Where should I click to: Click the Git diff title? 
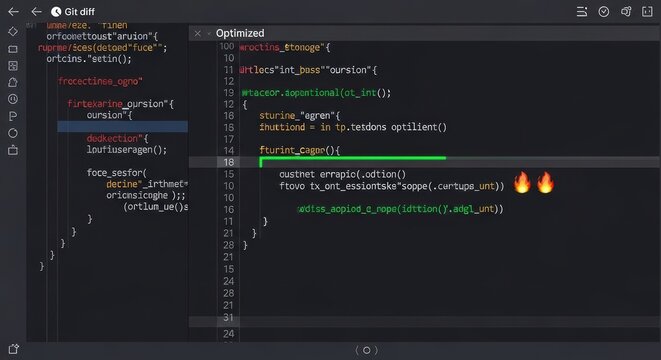tap(79, 12)
